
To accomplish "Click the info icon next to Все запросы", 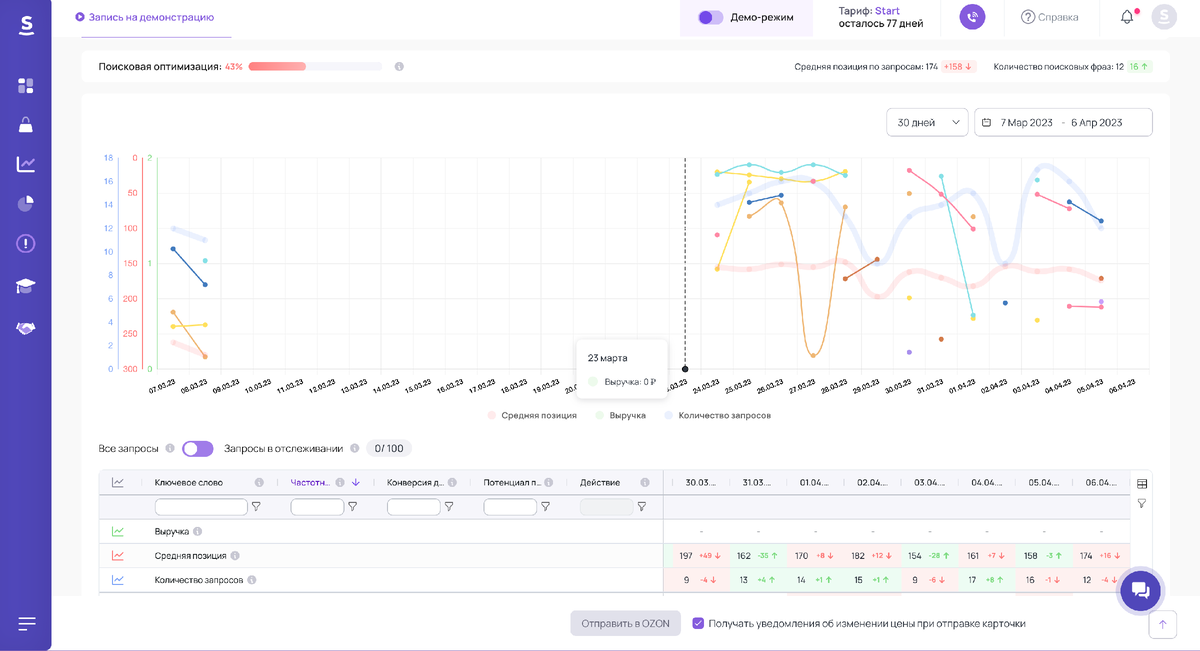I will coord(170,449).
